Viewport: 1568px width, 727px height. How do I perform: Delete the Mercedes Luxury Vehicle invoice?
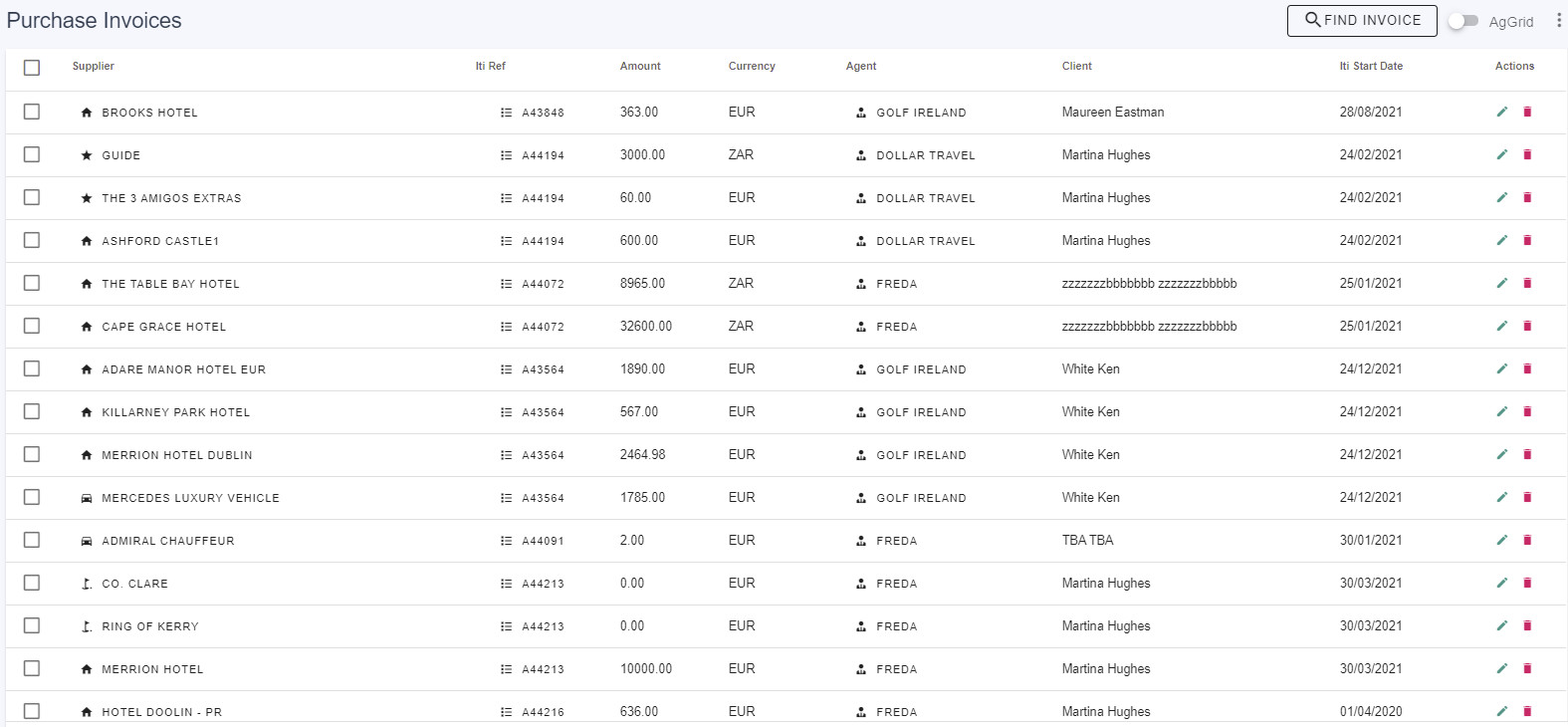pos(1527,497)
